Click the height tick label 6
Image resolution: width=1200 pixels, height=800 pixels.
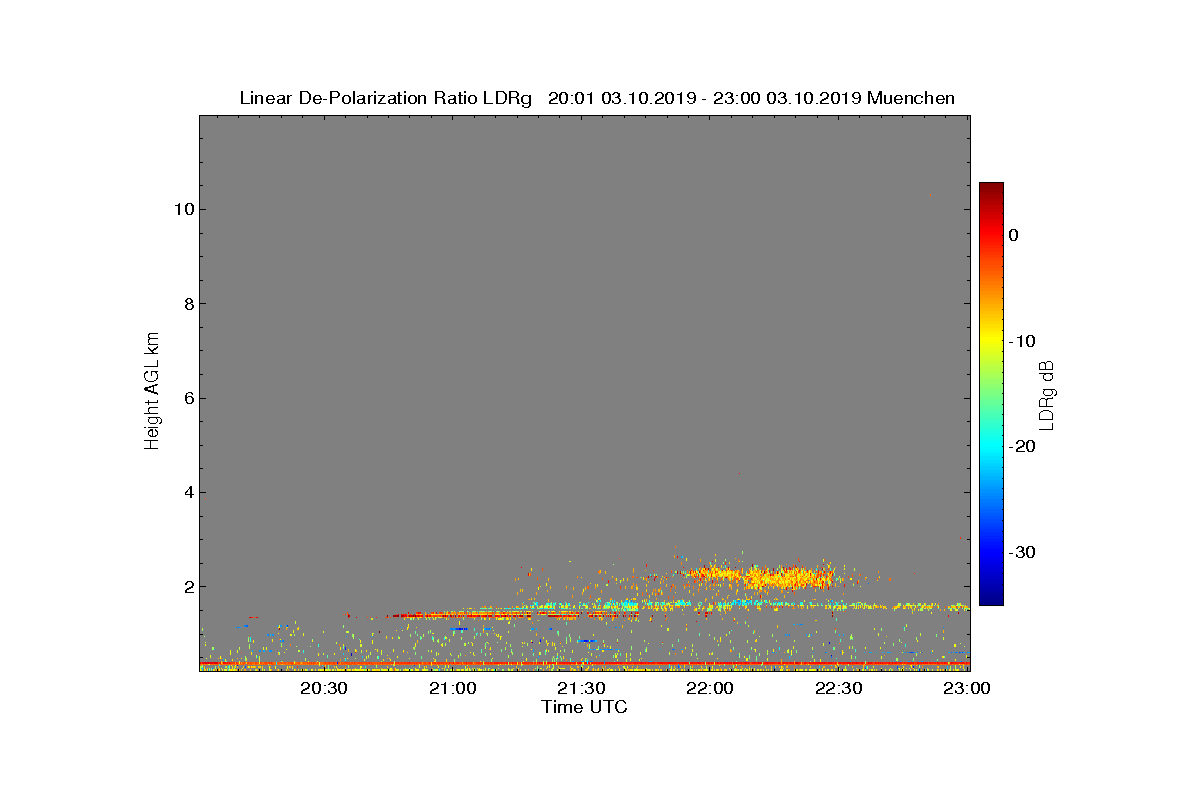click(x=187, y=398)
